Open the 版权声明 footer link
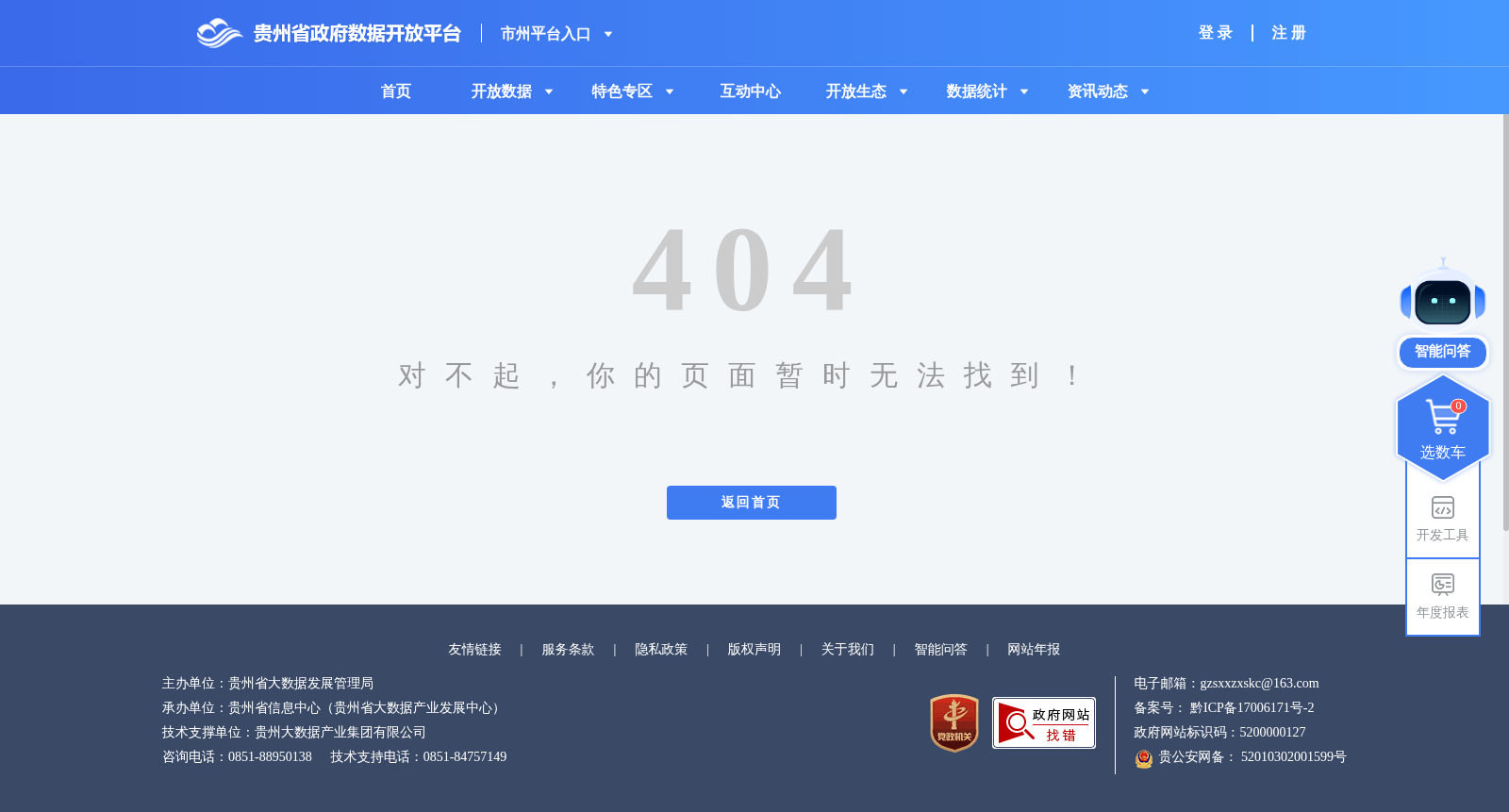This screenshot has width=1509, height=812. [754, 650]
